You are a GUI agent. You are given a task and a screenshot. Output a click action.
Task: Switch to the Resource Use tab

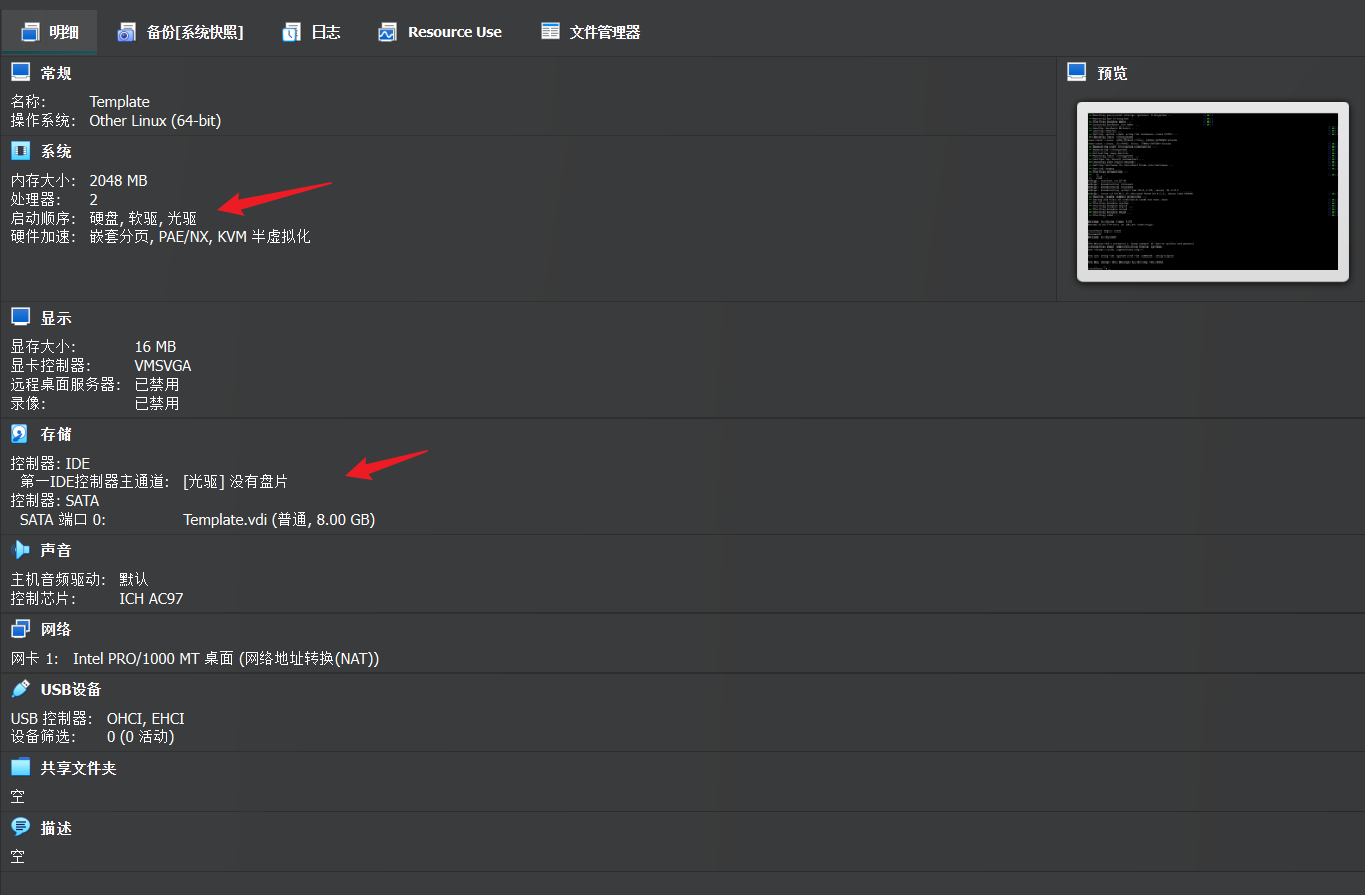[x=440, y=32]
